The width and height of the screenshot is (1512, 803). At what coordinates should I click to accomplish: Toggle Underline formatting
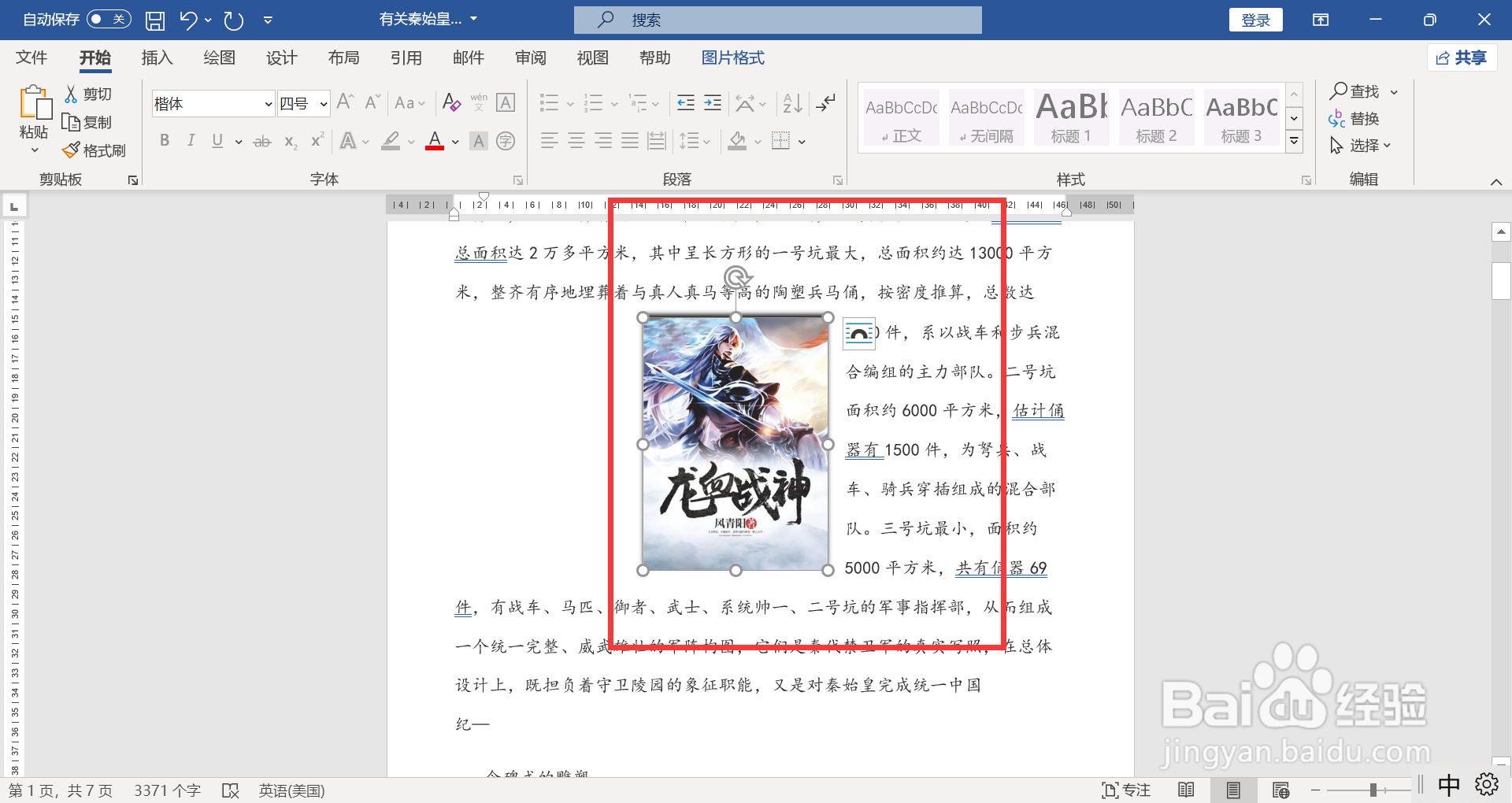coord(218,141)
